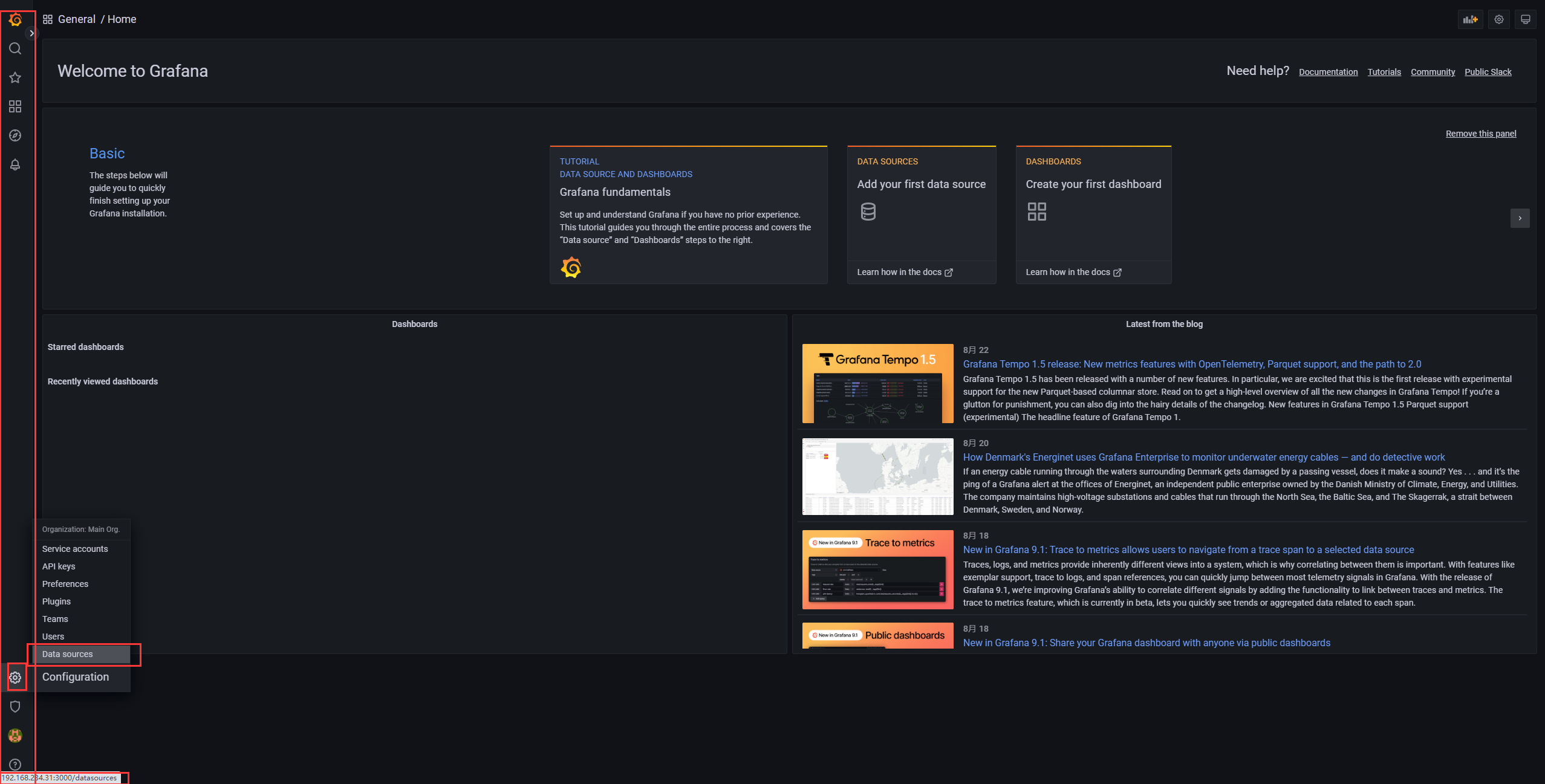Show next setup cards with right arrow
The image size is (1545, 784).
(1520, 218)
